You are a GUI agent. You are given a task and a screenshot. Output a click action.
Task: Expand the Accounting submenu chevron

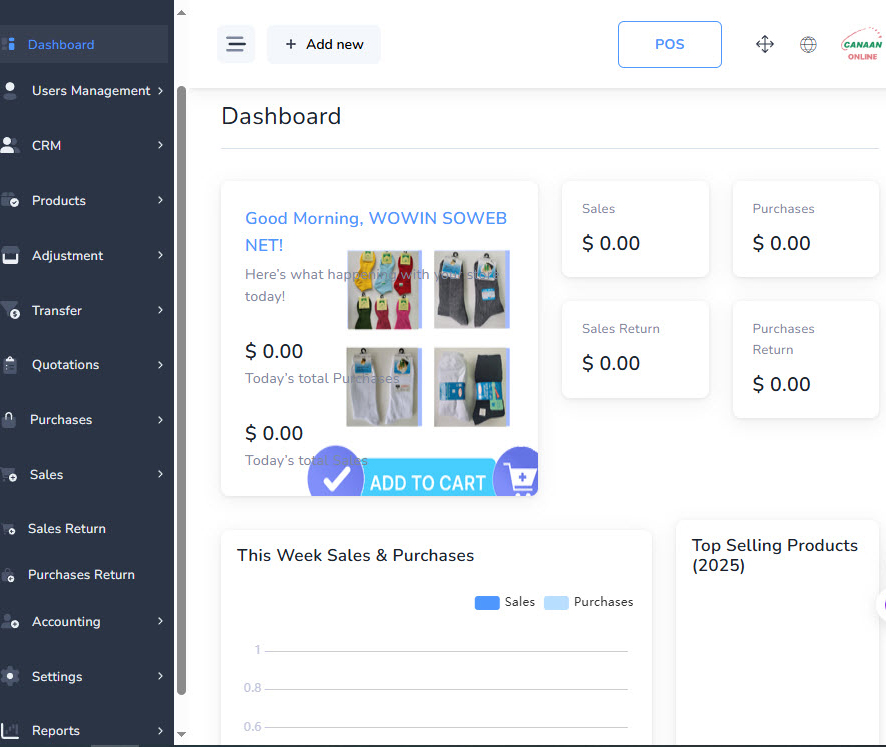pos(160,621)
